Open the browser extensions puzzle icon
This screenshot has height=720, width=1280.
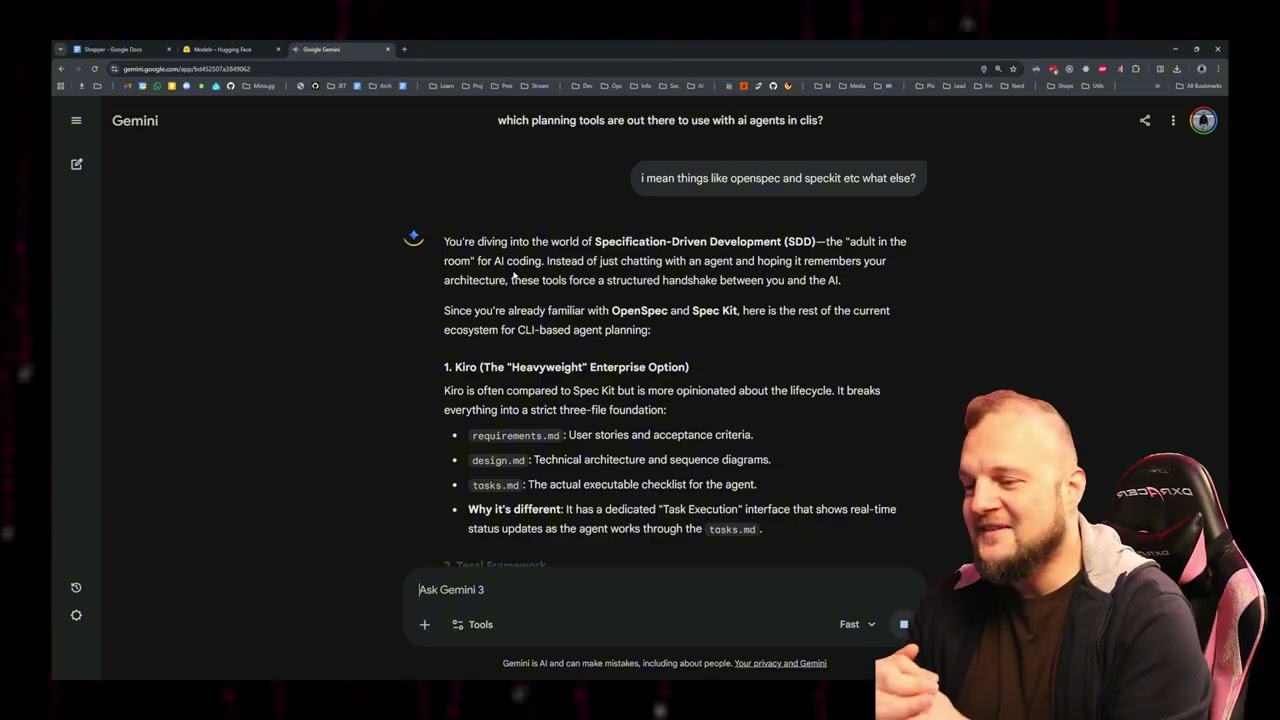[1135, 69]
